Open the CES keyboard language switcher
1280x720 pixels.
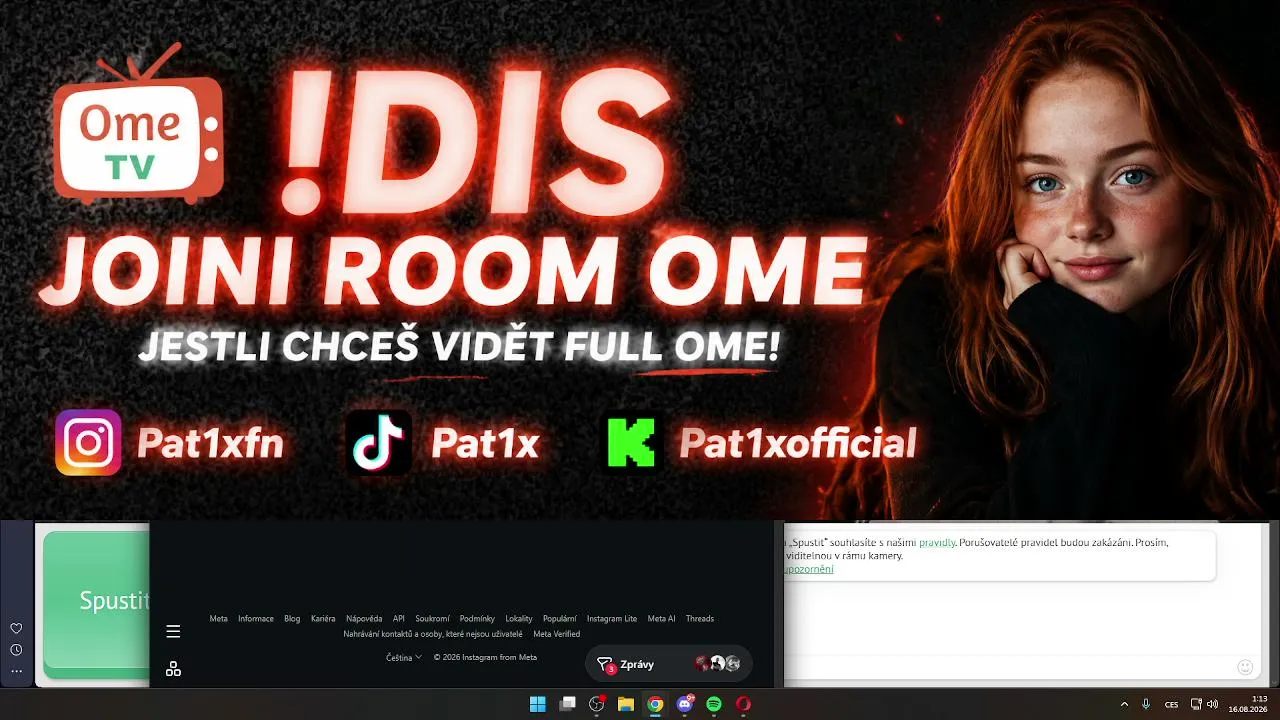pyautogui.click(x=1171, y=704)
